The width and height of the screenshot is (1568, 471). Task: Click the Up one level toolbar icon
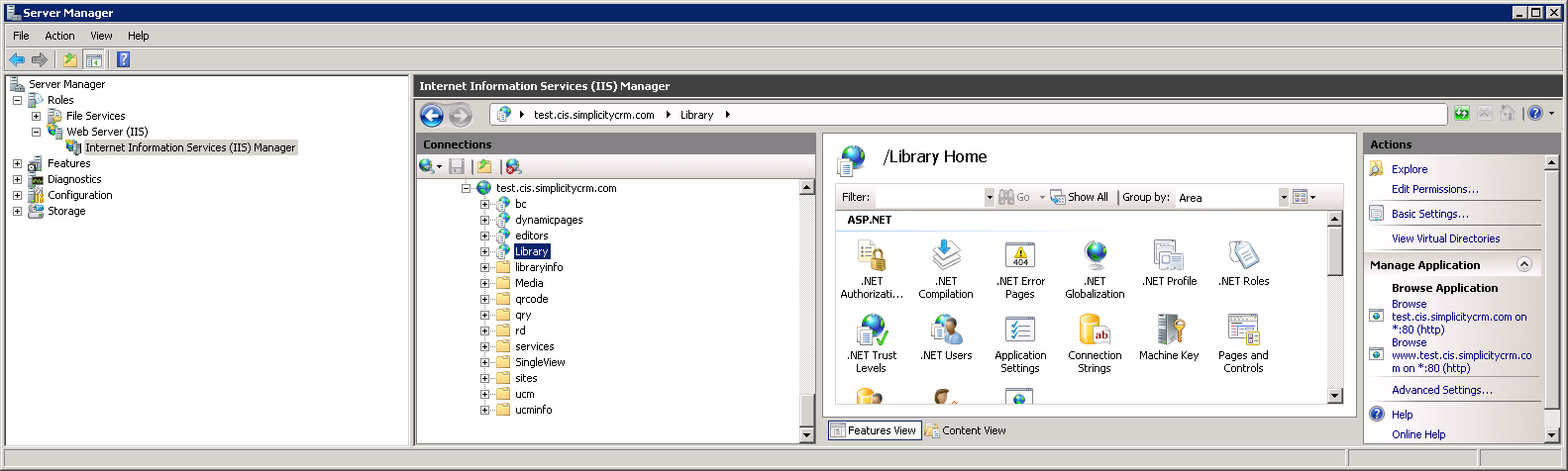coord(70,59)
